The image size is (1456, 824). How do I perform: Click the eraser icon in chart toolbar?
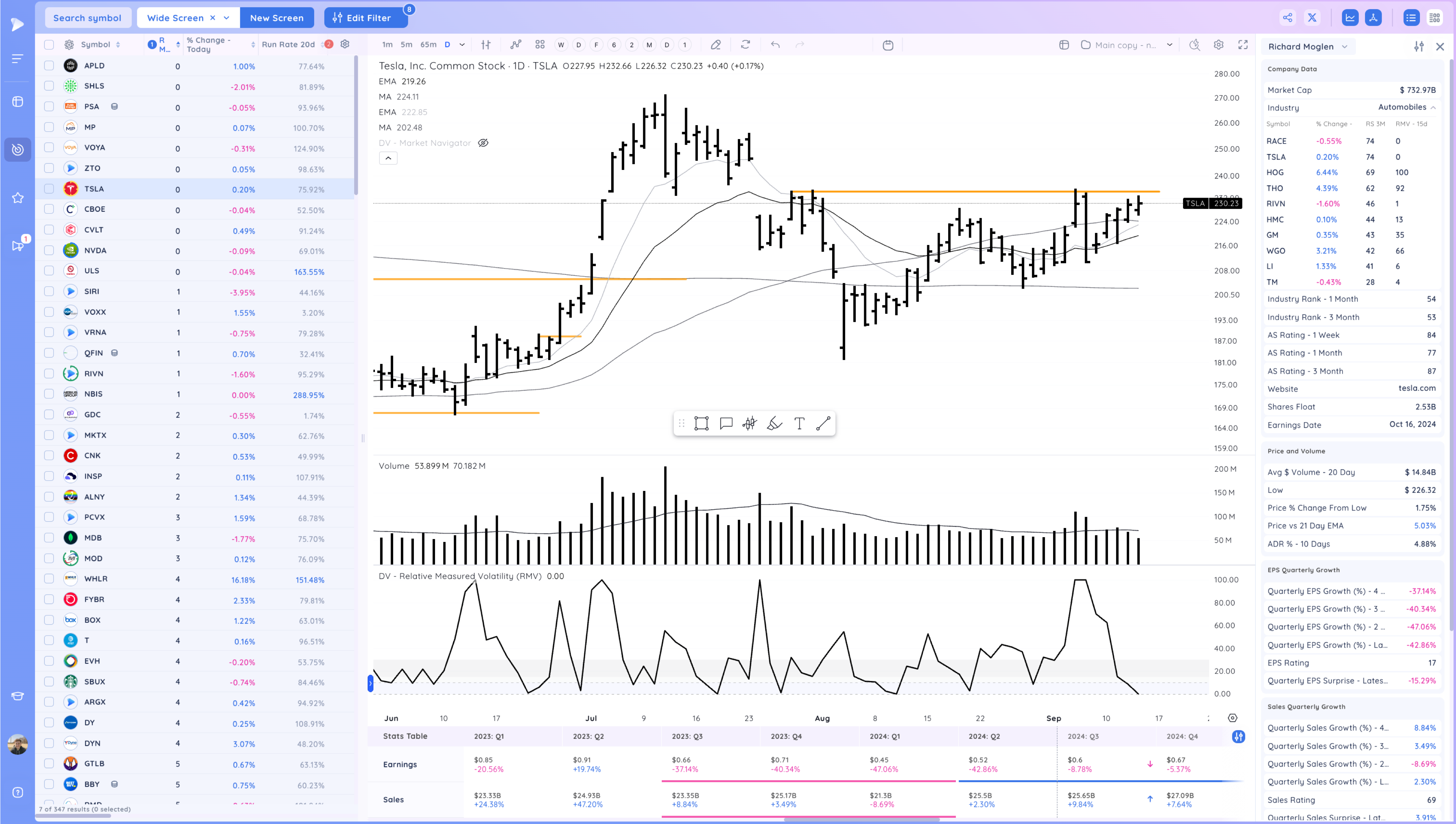716,45
